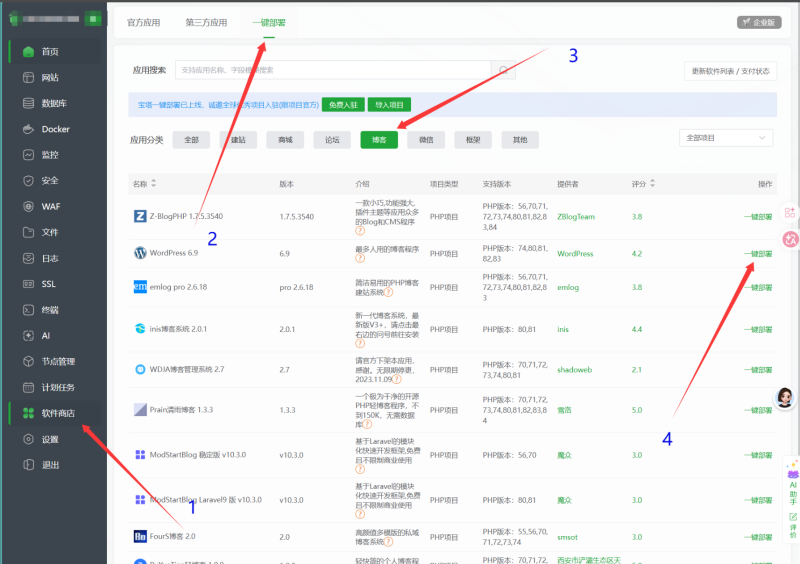Image resolution: width=800 pixels, height=564 pixels.
Task: Click the 企业版 badge button
Action: [x=759, y=22]
